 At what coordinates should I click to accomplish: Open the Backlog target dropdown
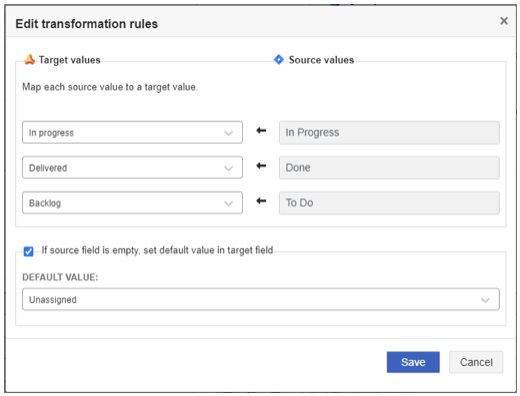tap(132, 203)
